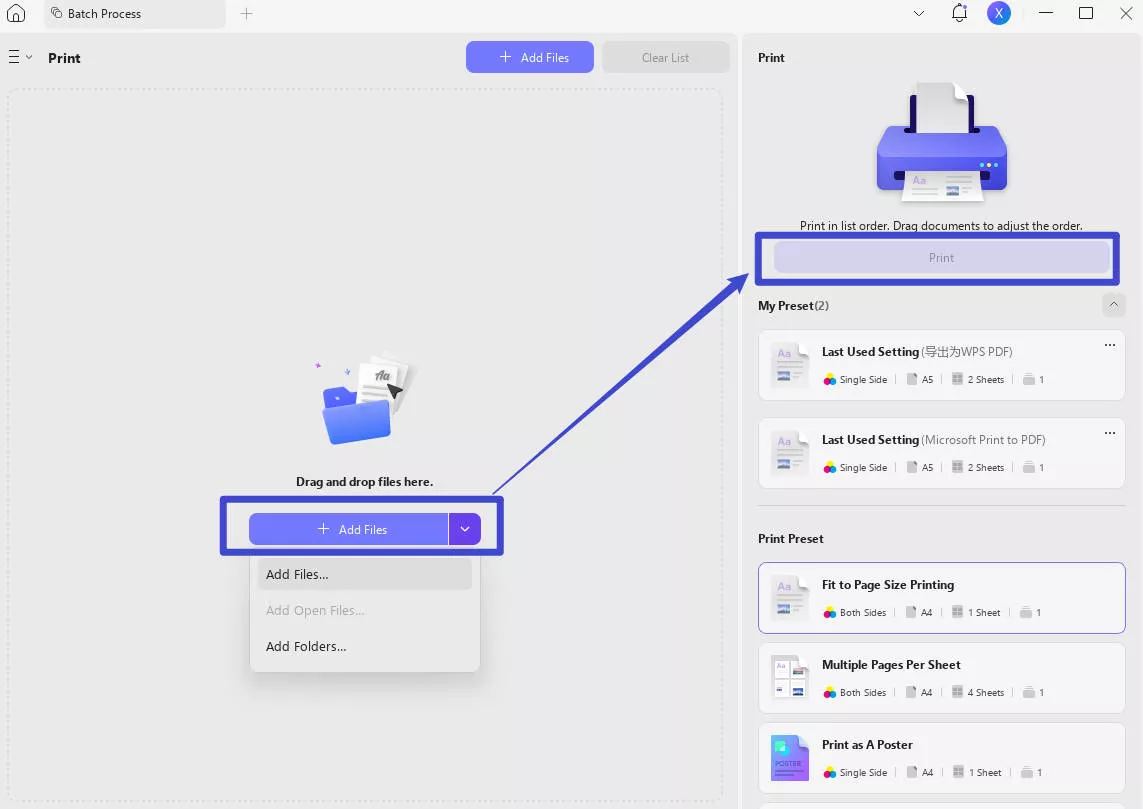This screenshot has height=809, width=1143.
Task: Click the Home icon in the title bar
Action: point(15,13)
